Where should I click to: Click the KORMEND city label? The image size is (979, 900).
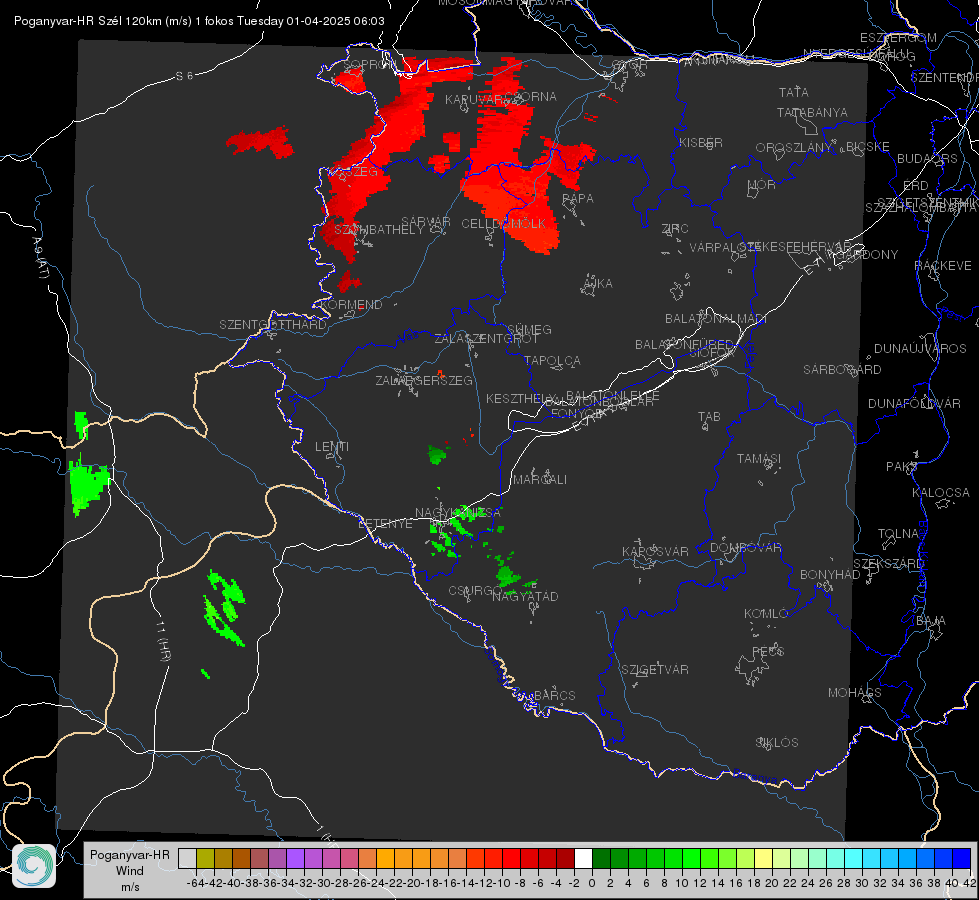pos(352,305)
